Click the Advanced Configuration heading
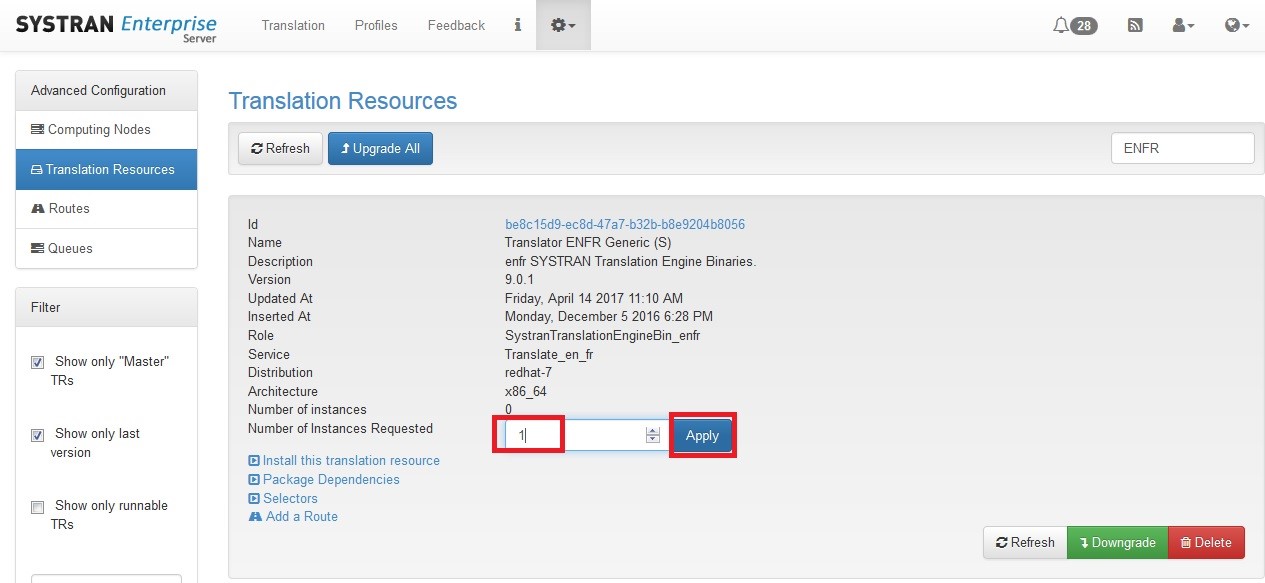Image resolution: width=1265 pixels, height=583 pixels. pyautogui.click(x=98, y=90)
